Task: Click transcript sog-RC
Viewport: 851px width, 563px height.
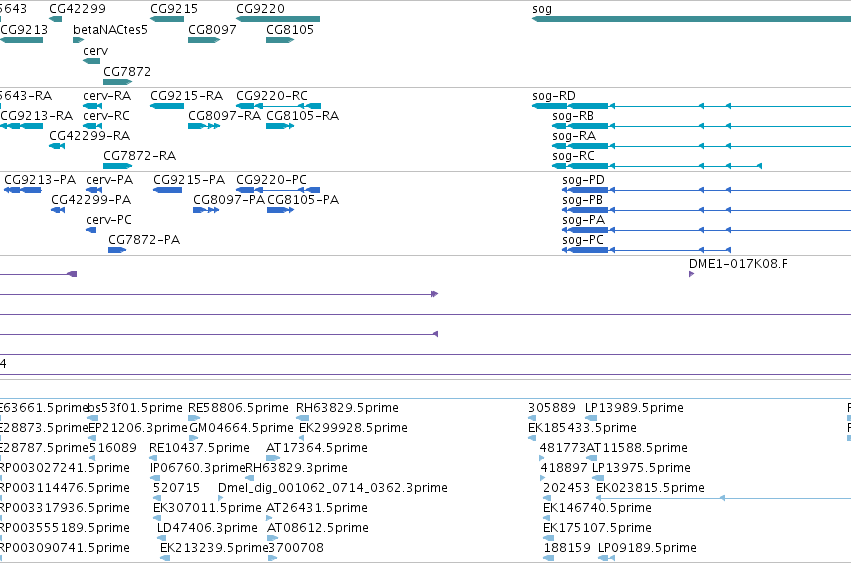Action: click(x=573, y=156)
